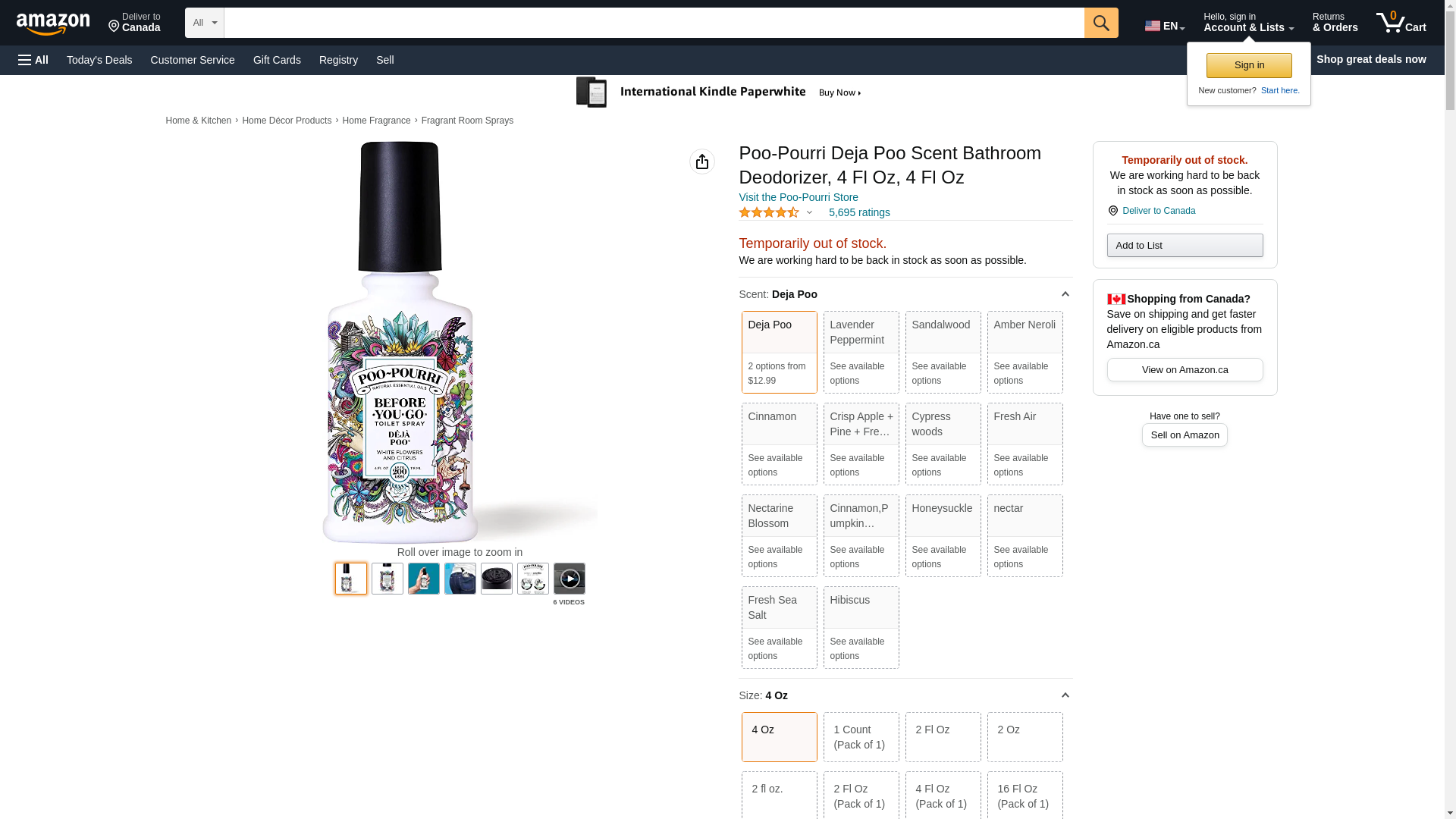Select the first product image thumbnail

(351, 579)
